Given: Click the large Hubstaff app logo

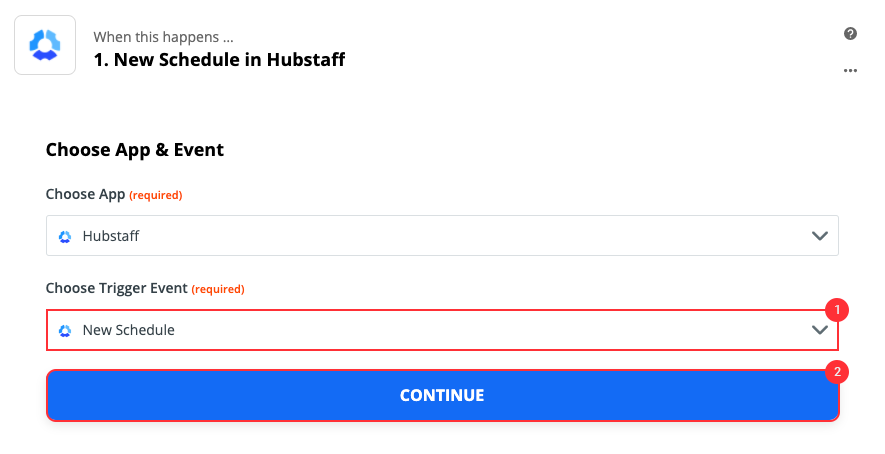Looking at the screenshot, I should click(x=46, y=46).
